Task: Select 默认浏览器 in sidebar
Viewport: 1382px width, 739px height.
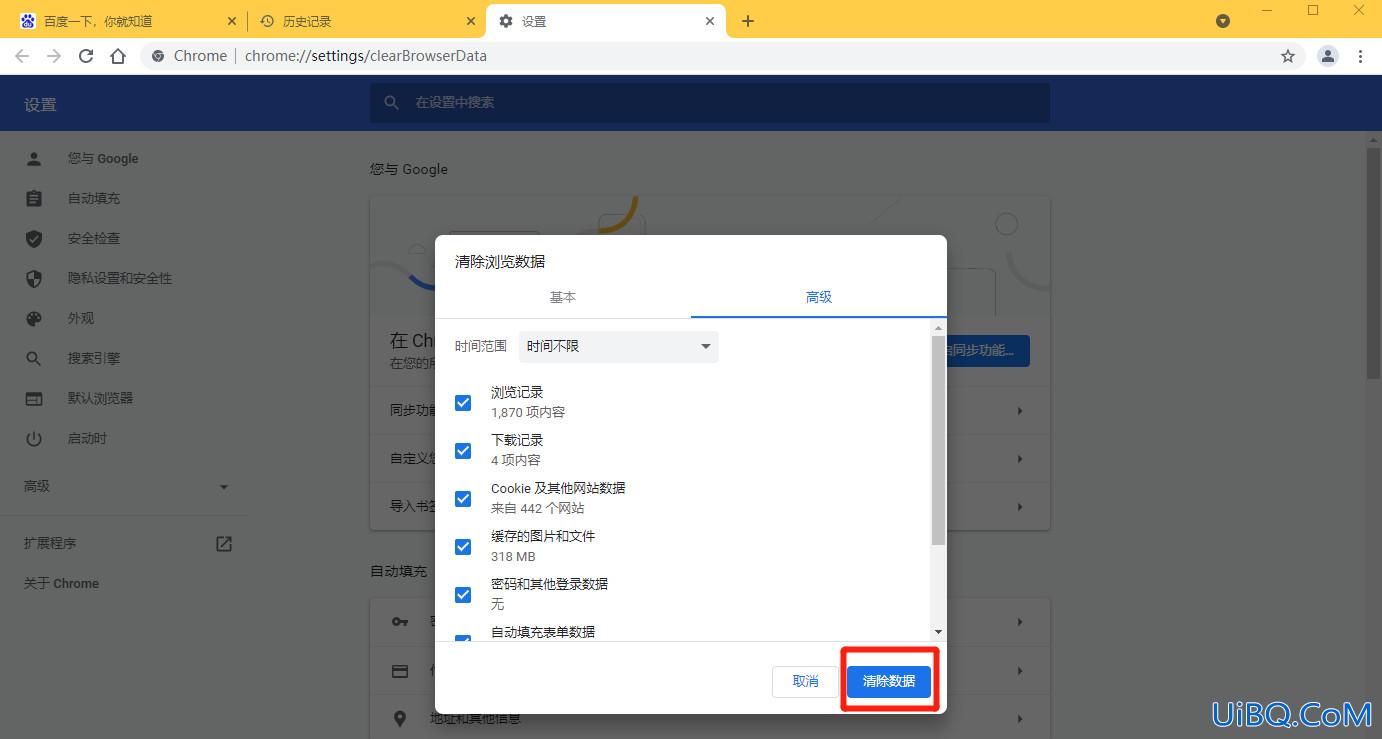Action: pos(100,398)
